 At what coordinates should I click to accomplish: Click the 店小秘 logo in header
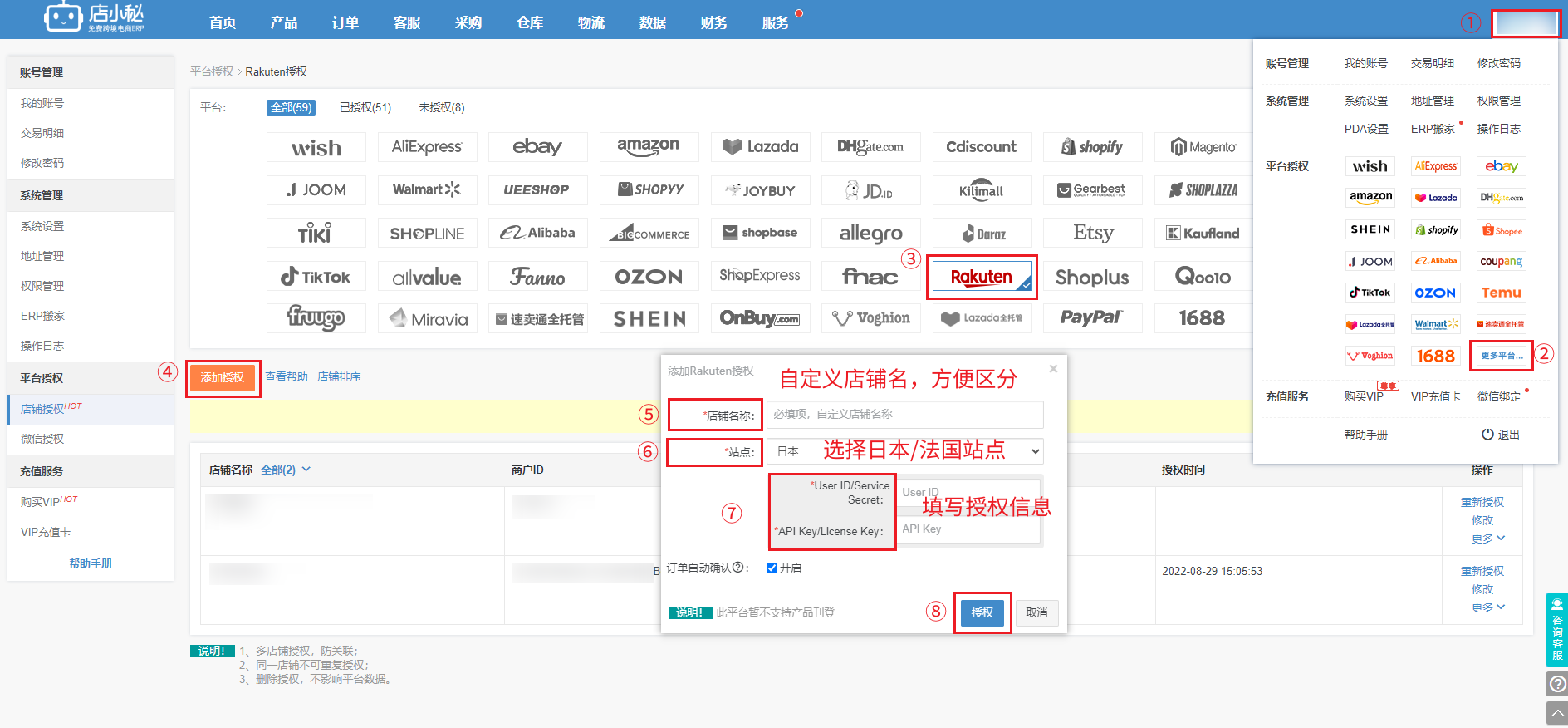[94, 17]
